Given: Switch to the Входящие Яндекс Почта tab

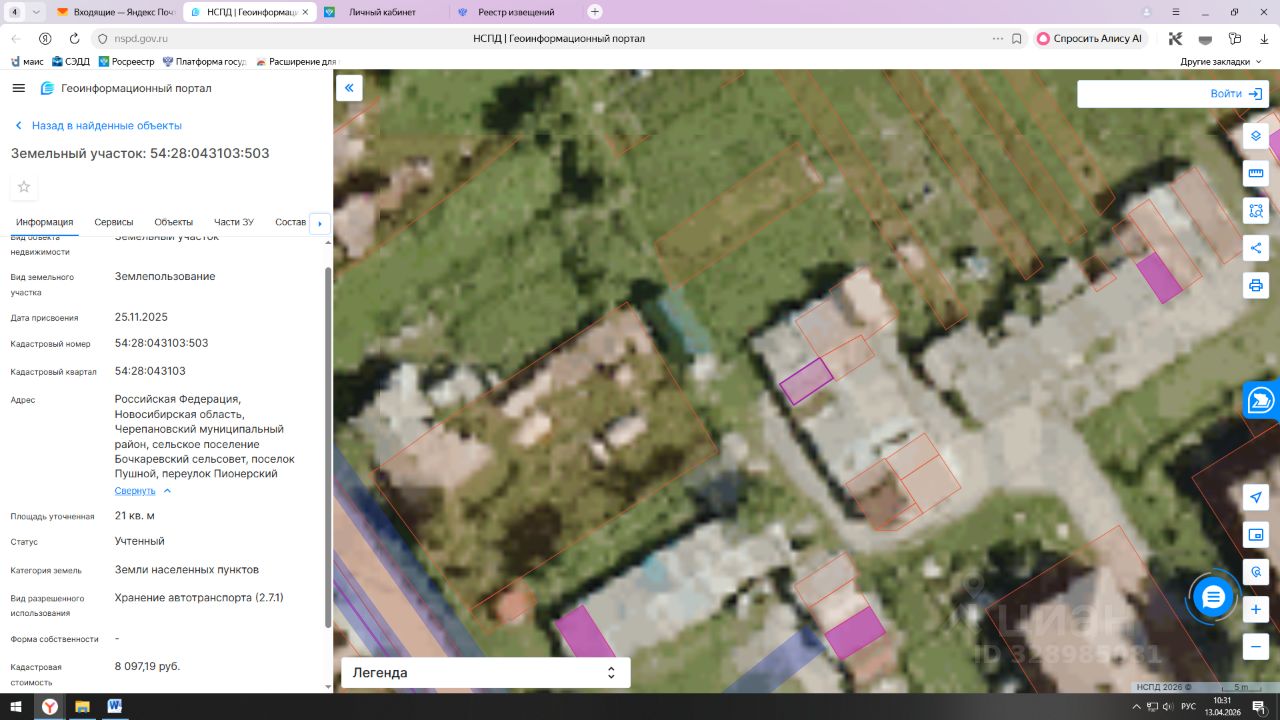Looking at the screenshot, I should (x=116, y=12).
